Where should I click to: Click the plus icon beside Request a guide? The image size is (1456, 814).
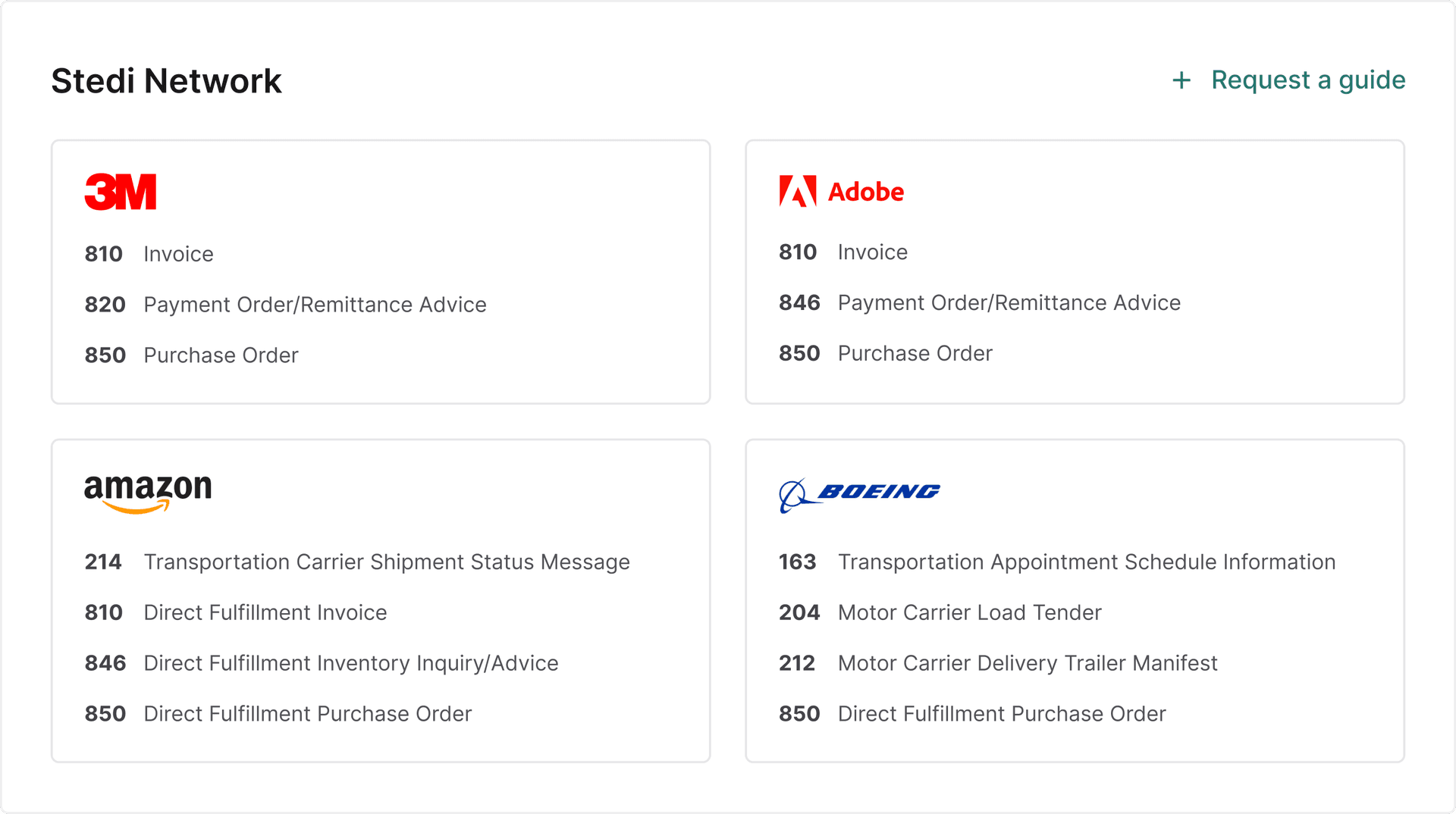[1181, 80]
